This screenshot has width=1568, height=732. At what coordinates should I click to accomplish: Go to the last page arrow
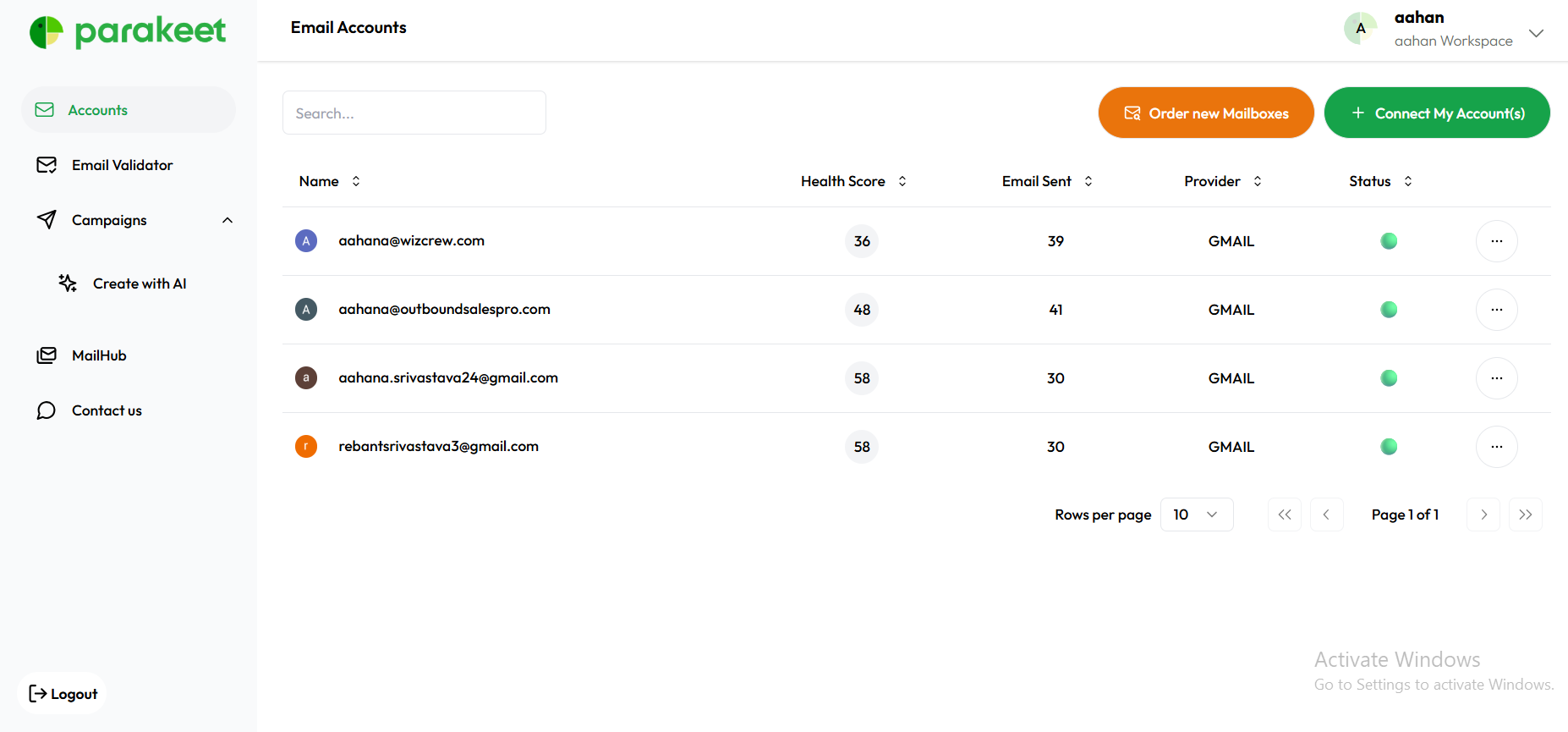click(1525, 515)
